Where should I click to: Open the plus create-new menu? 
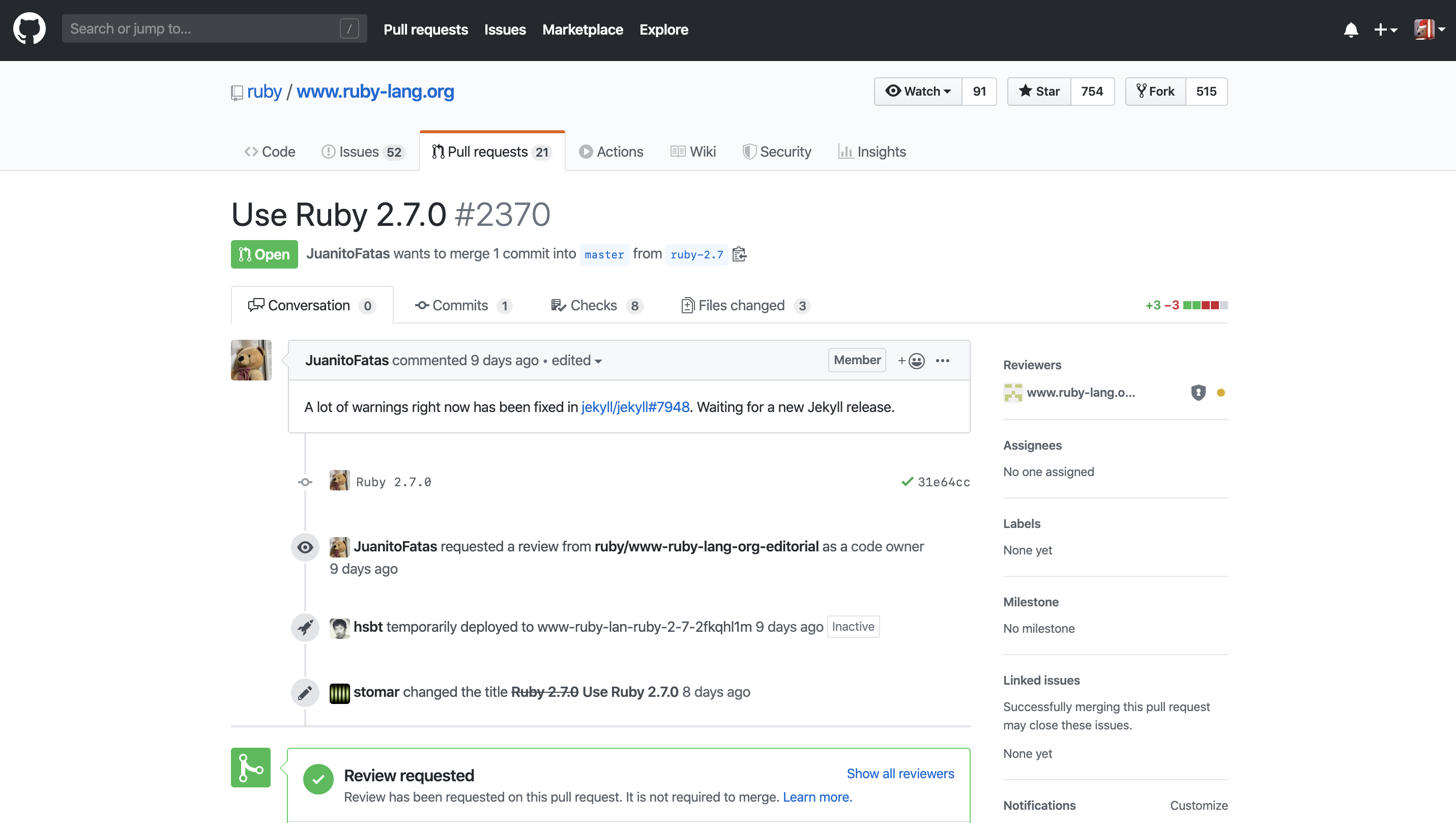click(x=1385, y=30)
